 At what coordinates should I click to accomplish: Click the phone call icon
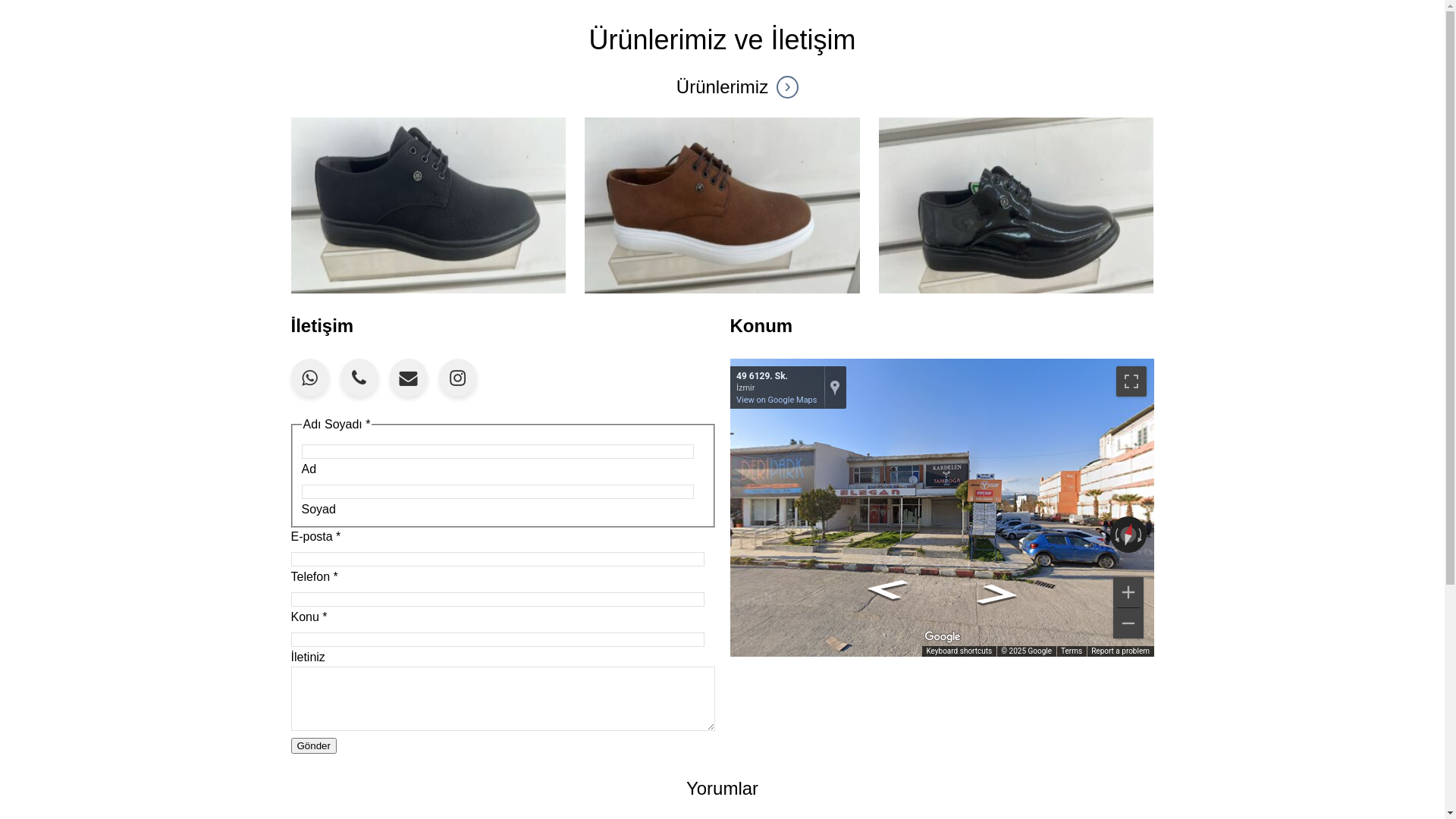click(x=359, y=378)
